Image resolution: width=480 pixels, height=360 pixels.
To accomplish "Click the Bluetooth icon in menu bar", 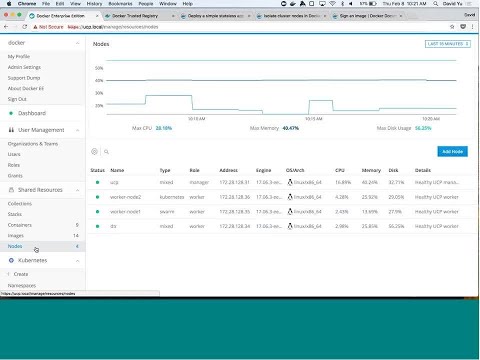I will pyautogui.click(x=342, y=4).
